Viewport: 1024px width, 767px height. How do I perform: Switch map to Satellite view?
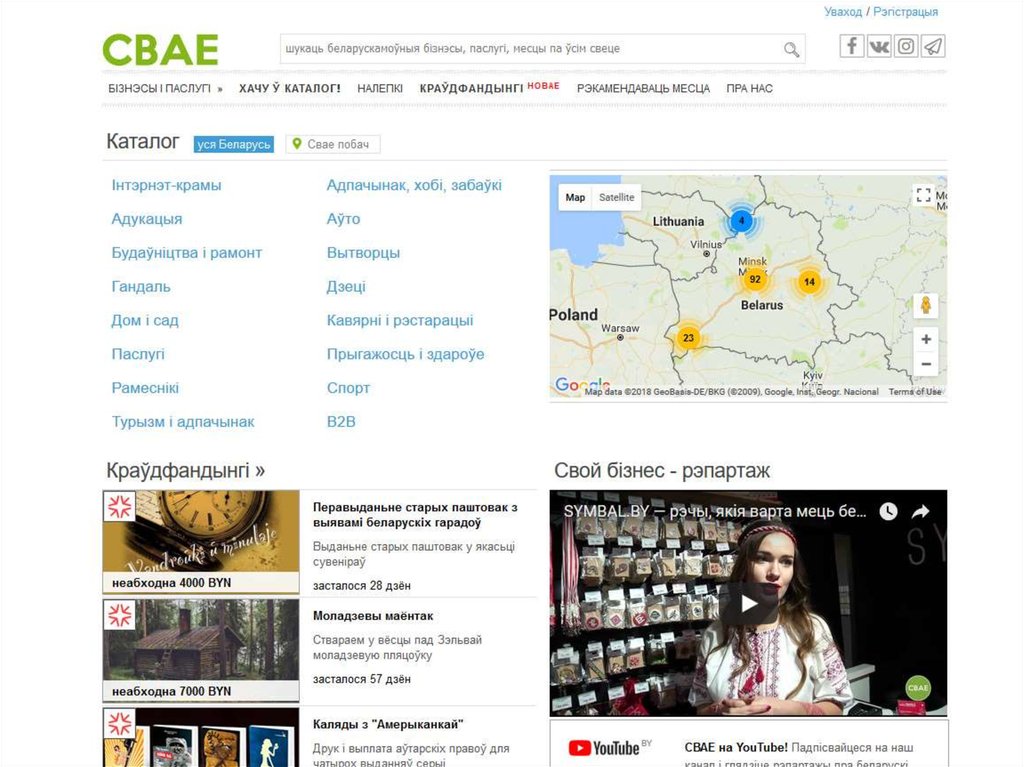click(x=616, y=198)
